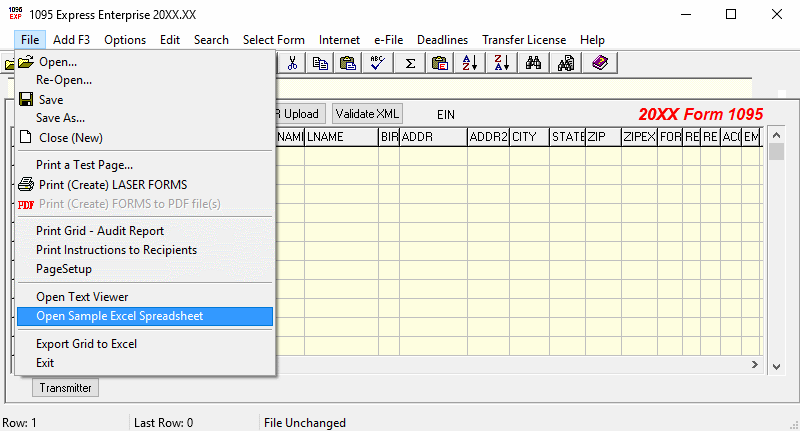Open the purple help book icon

600,63
